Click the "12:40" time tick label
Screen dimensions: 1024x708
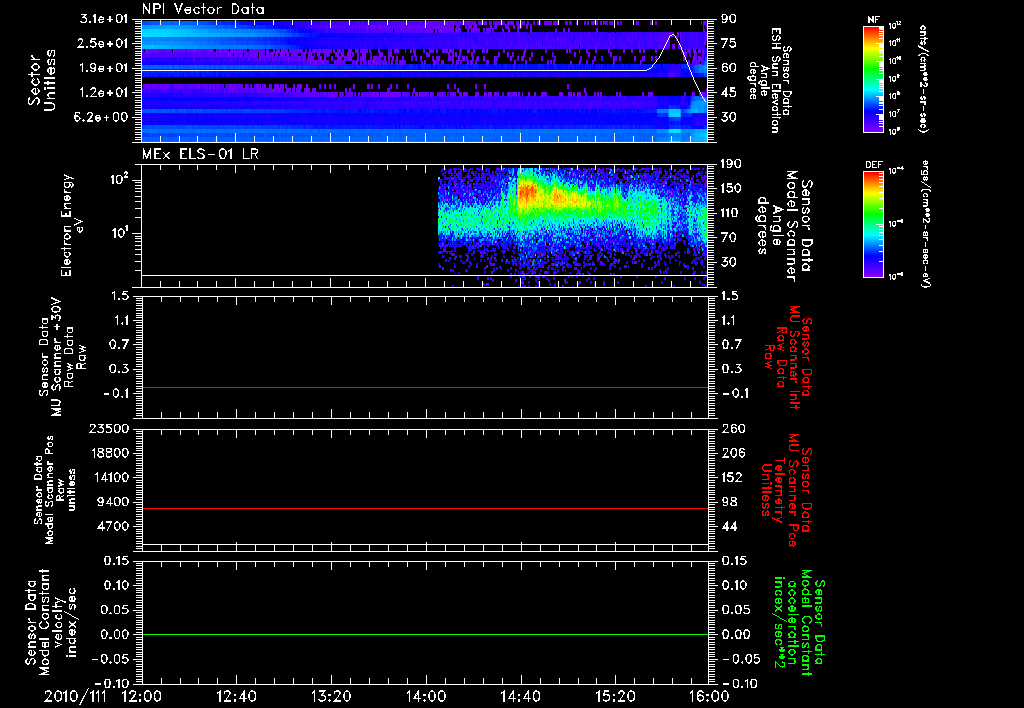point(236,696)
